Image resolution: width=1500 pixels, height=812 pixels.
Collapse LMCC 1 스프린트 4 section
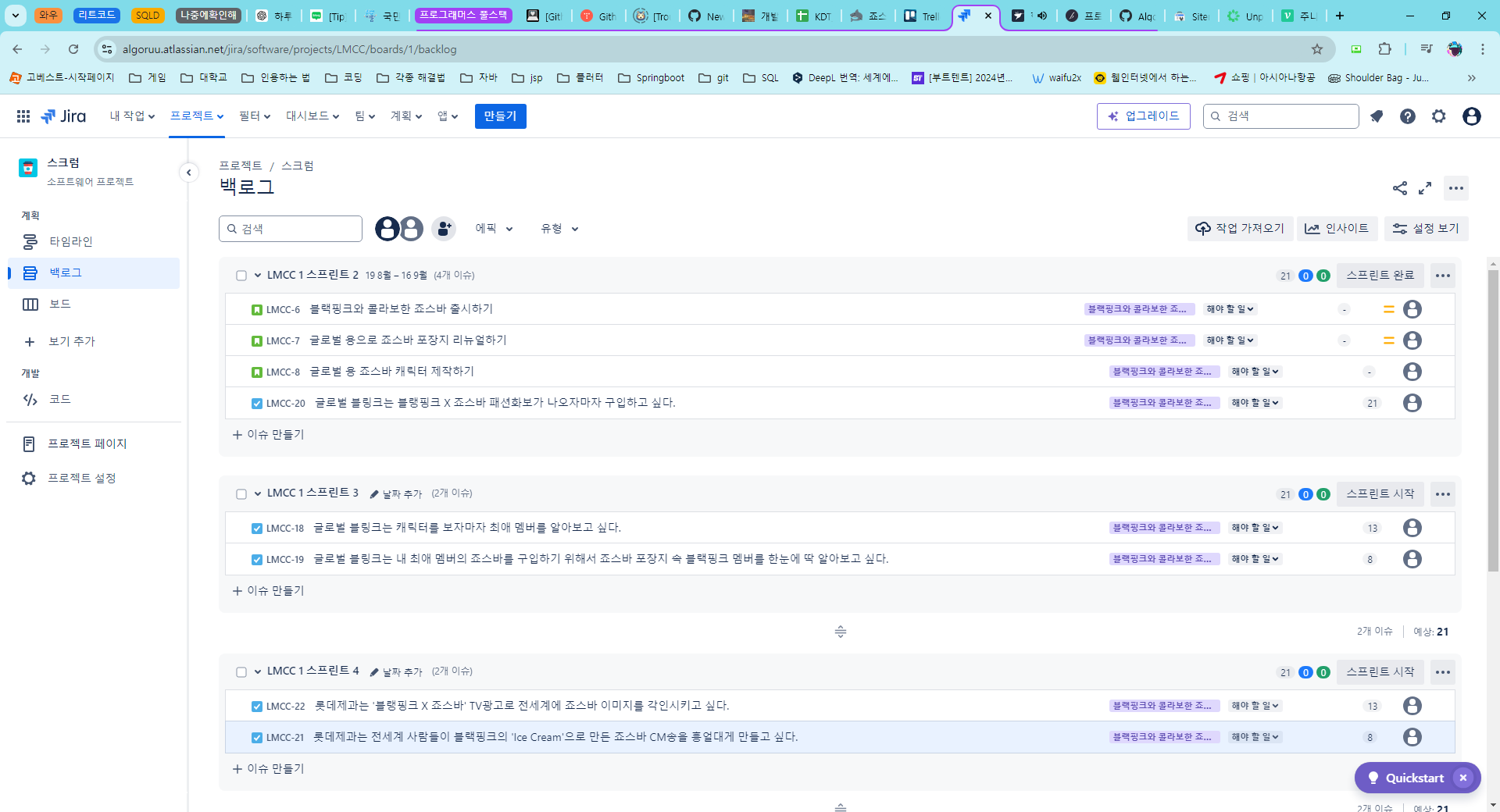click(x=258, y=672)
